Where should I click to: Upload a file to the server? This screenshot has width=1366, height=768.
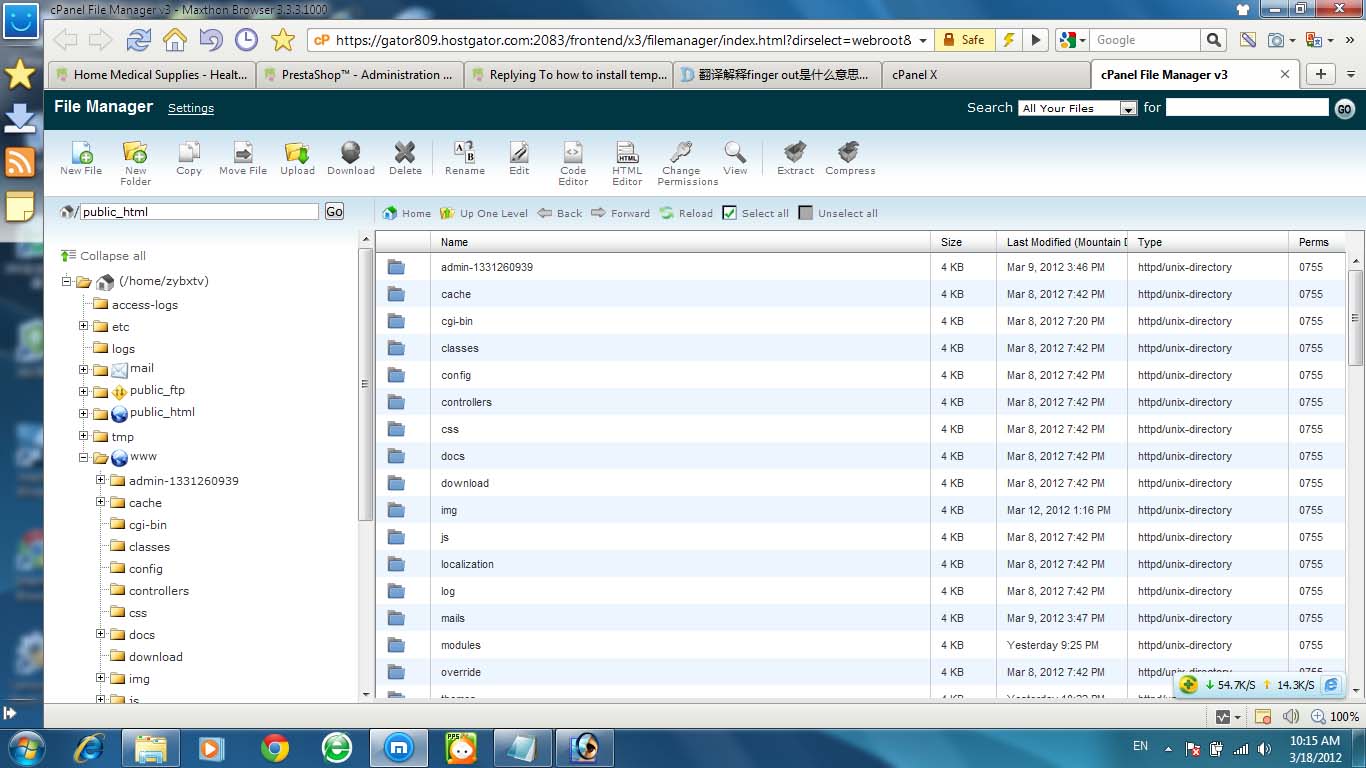pos(297,158)
